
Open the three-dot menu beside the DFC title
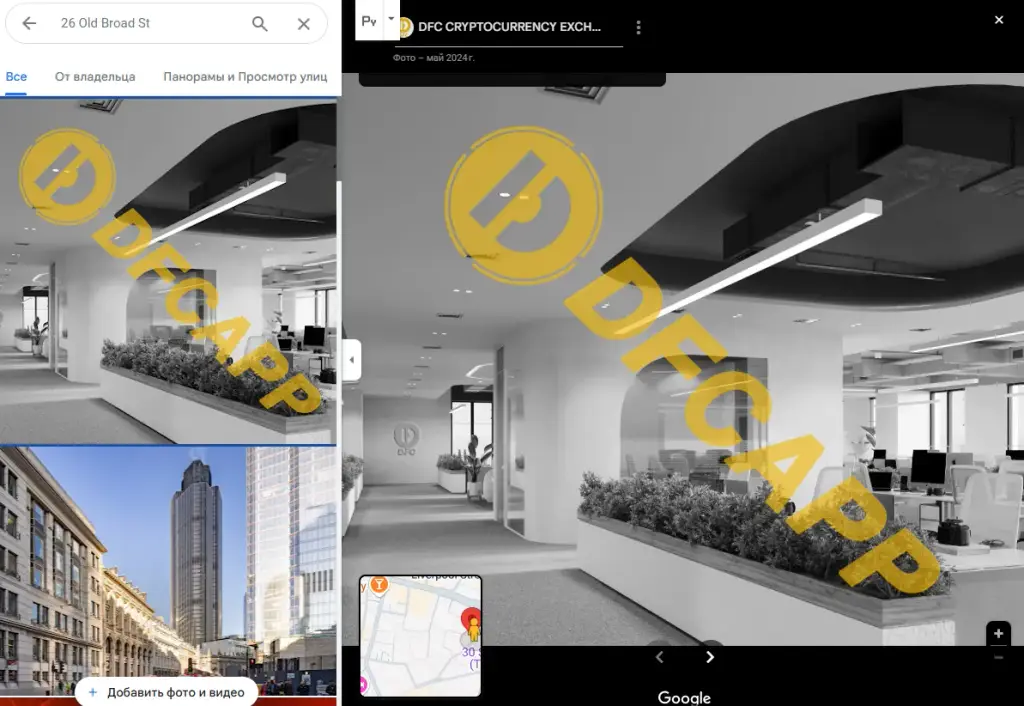tap(638, 27)
